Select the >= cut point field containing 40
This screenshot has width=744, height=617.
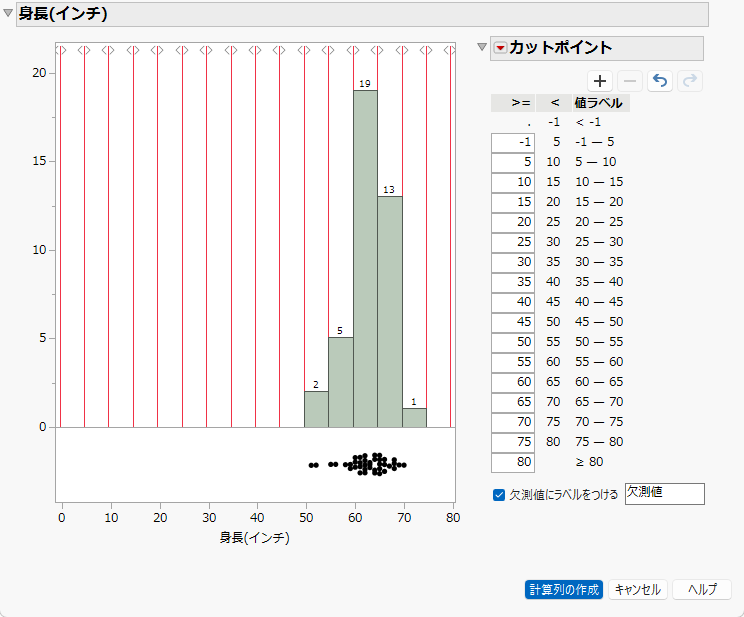click(513, 302)
